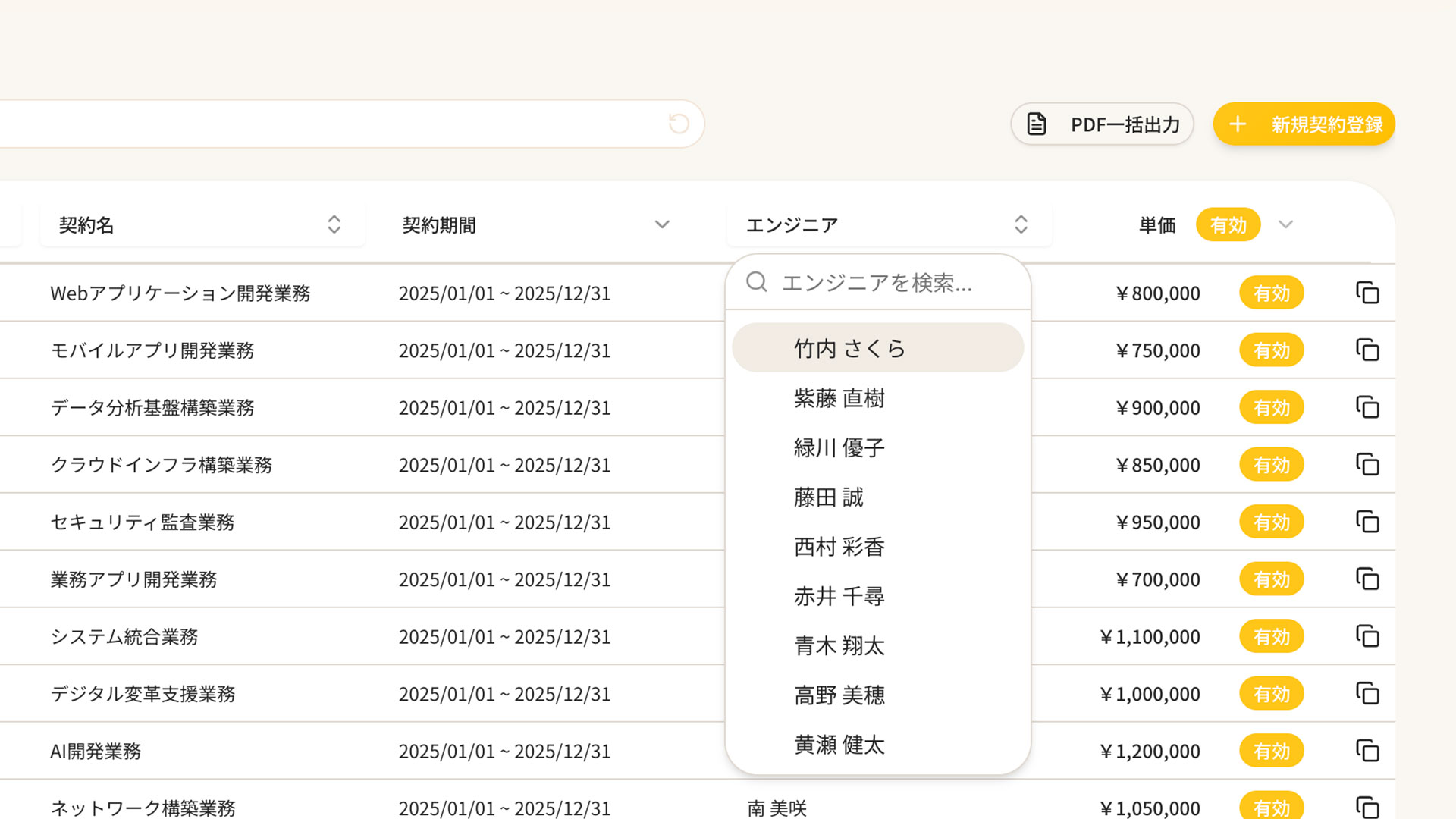Click the reset icon in search bar
This screenshot has width=1456, height=819.
tap(679, 124)
